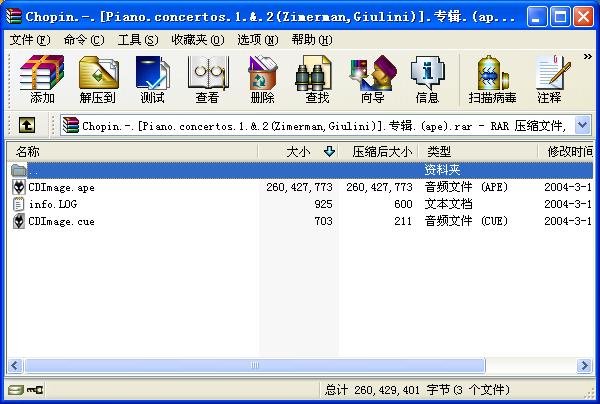Click the CDImage.cue file icon
Viewport: 600px width, 404px height.
(19, 221)
